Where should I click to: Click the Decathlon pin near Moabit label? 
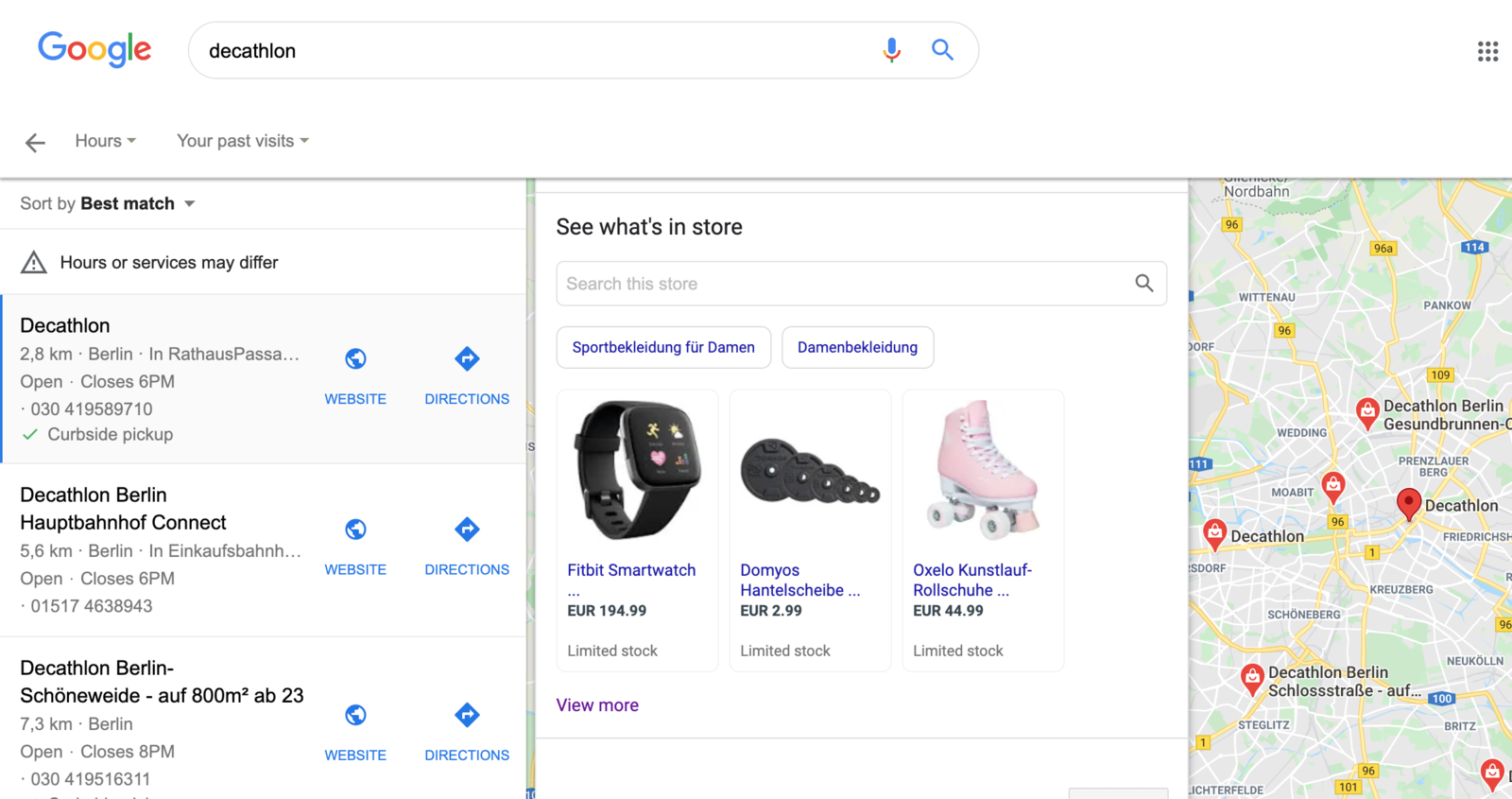pyautogui.click(x=1332, y=486)
